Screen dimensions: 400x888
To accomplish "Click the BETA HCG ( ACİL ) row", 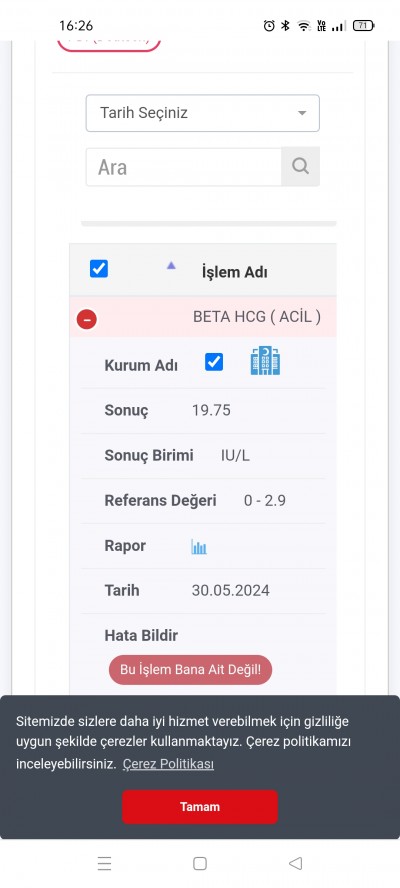I will click(203, 317).
